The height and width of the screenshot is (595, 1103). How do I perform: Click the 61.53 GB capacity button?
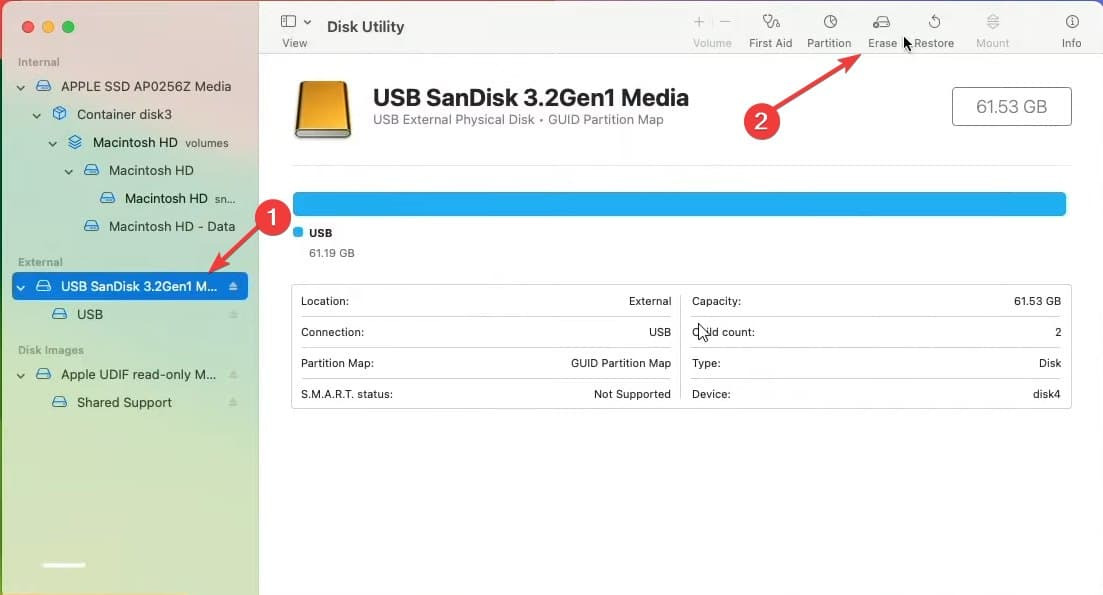pos(1011,106)
